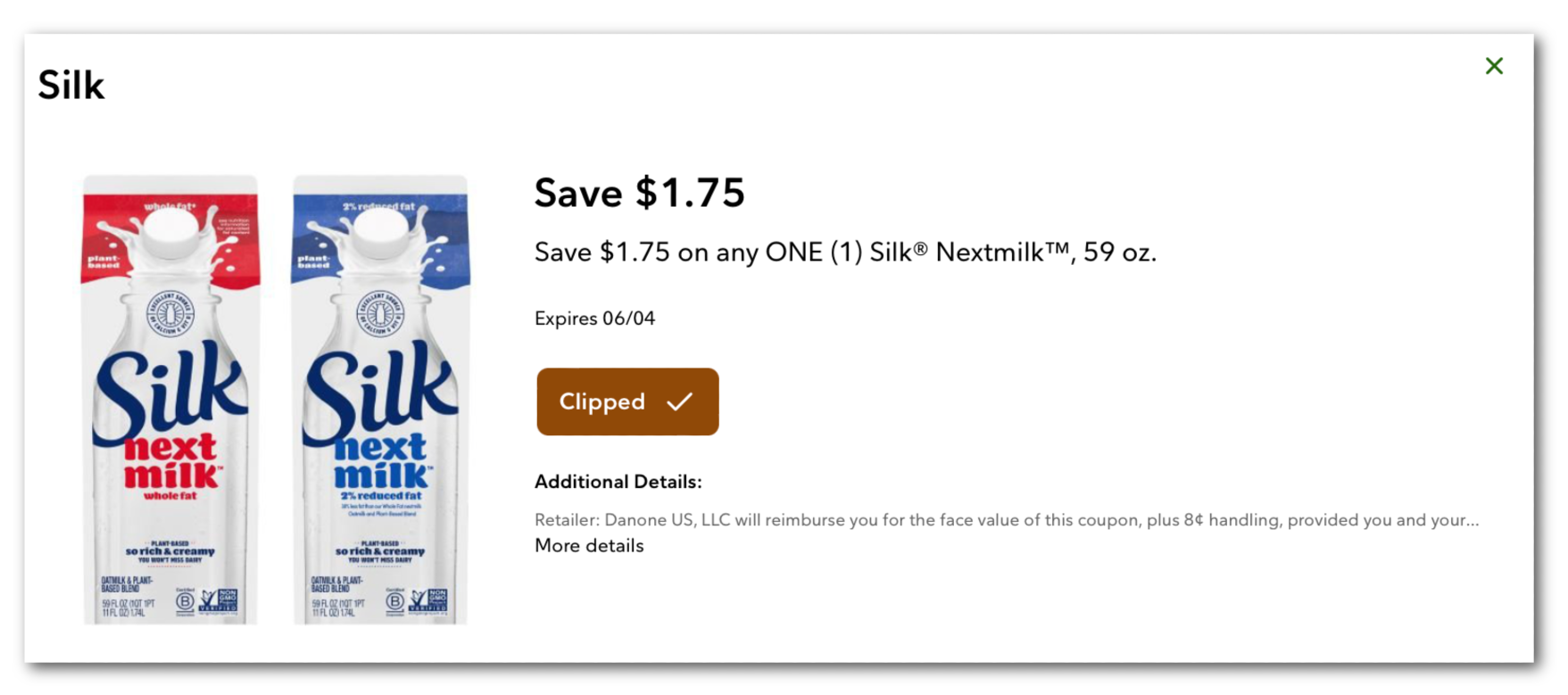Open the More details link
Screen dimensions: 1568x695
tap(589, 546)
